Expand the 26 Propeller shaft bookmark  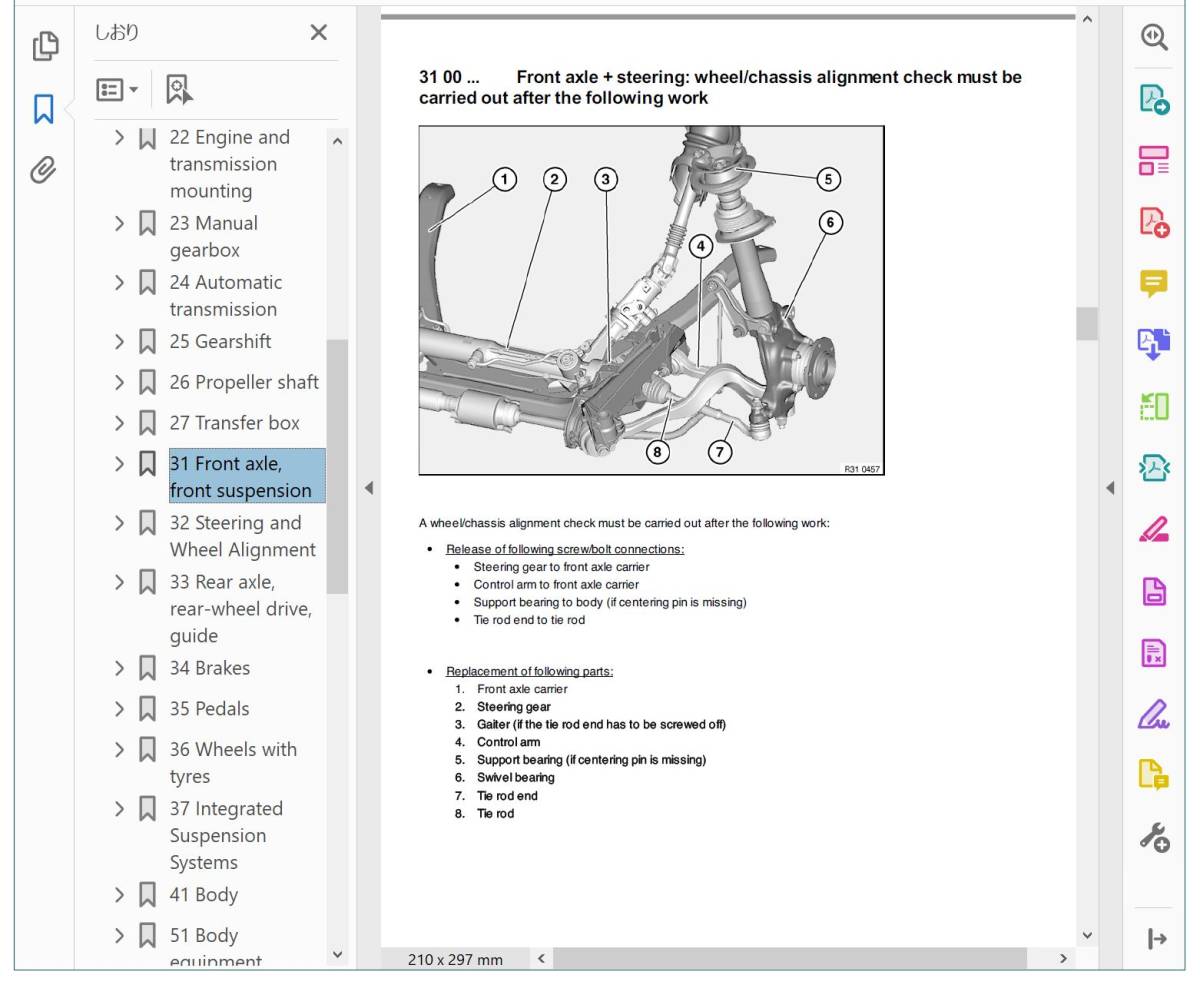[119, 382]
